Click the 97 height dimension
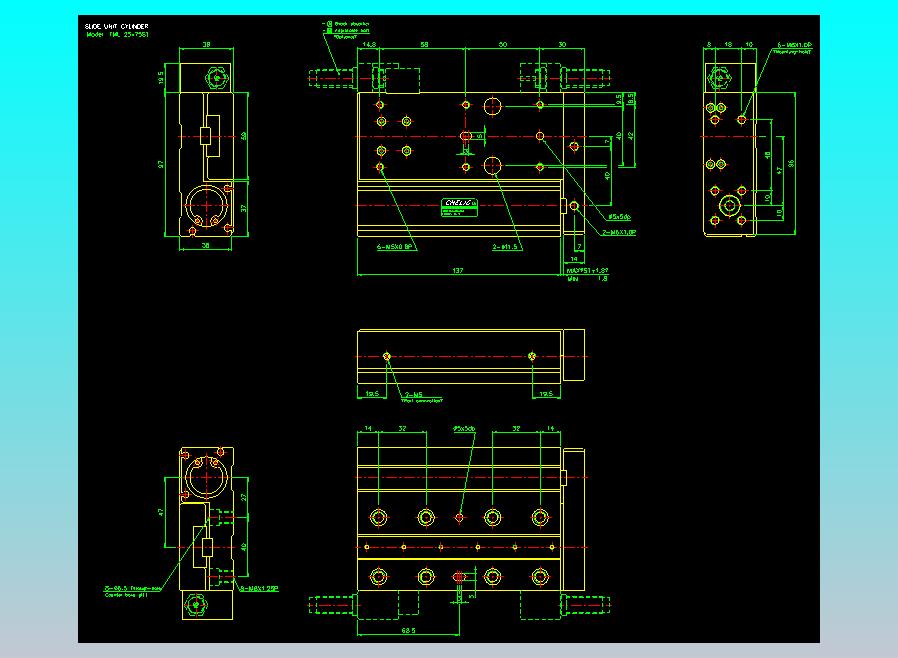The image size is (898, 658). click(161, 164)
